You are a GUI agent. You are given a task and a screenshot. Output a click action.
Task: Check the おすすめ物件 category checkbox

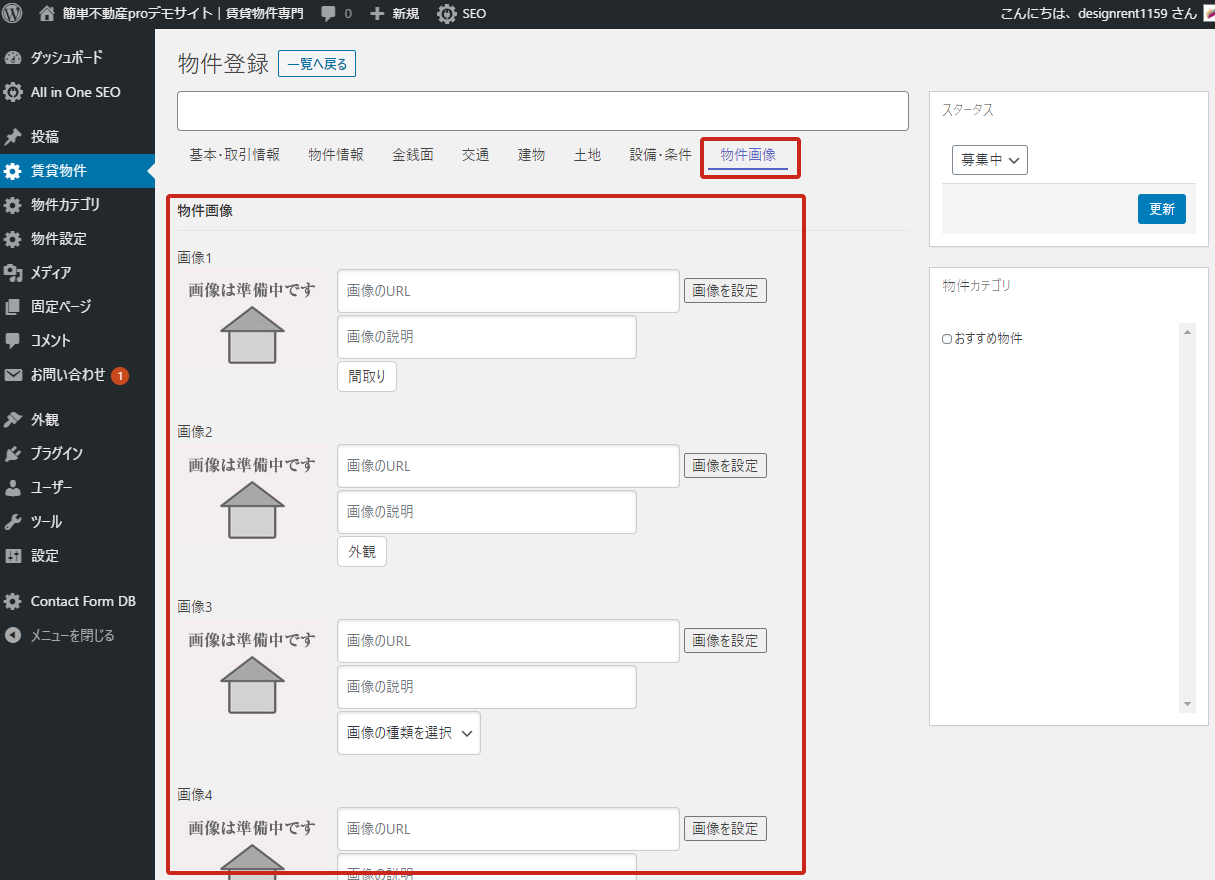pos(947,339)
